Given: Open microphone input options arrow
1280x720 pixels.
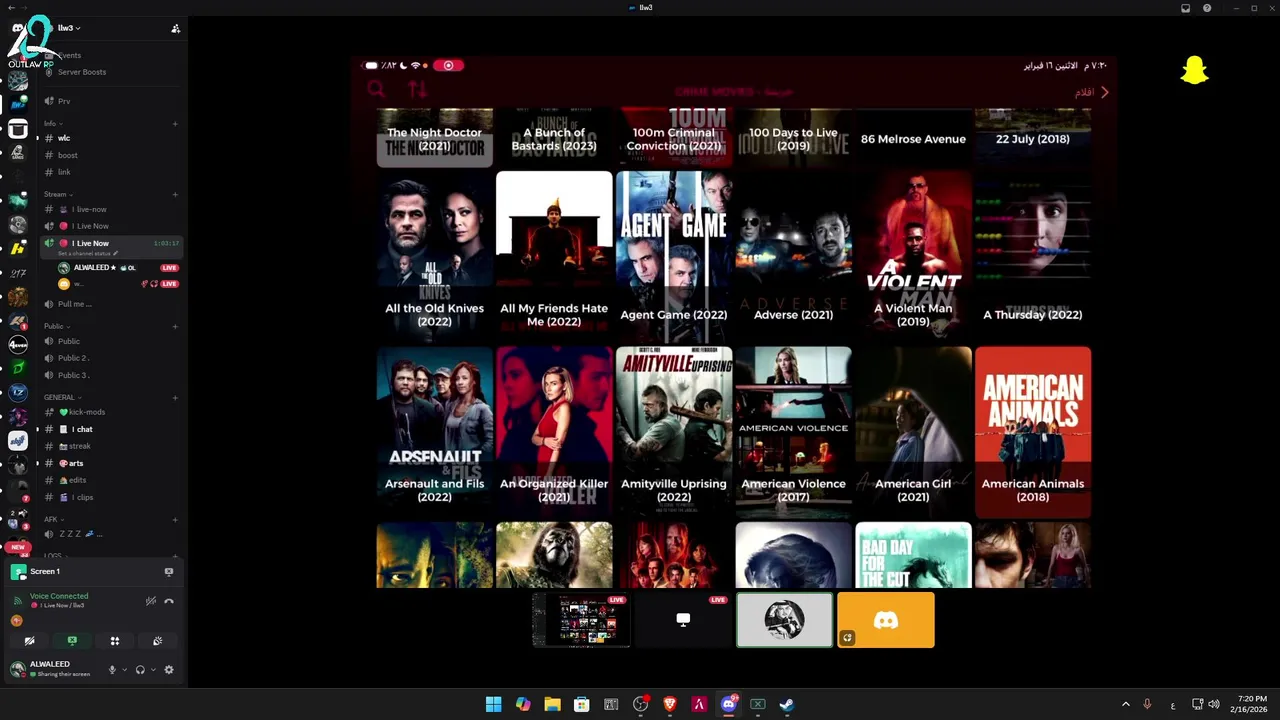Looking at the screenshot, I should coord(124,669).
